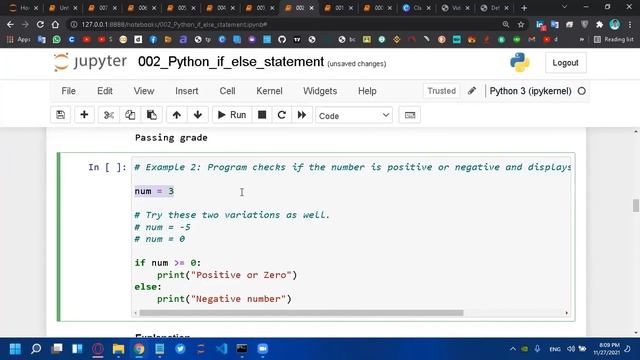
Task: Rename notebook title 002_Python_if_else_statement
Action: pyautogui.click(x=231, y=62)
